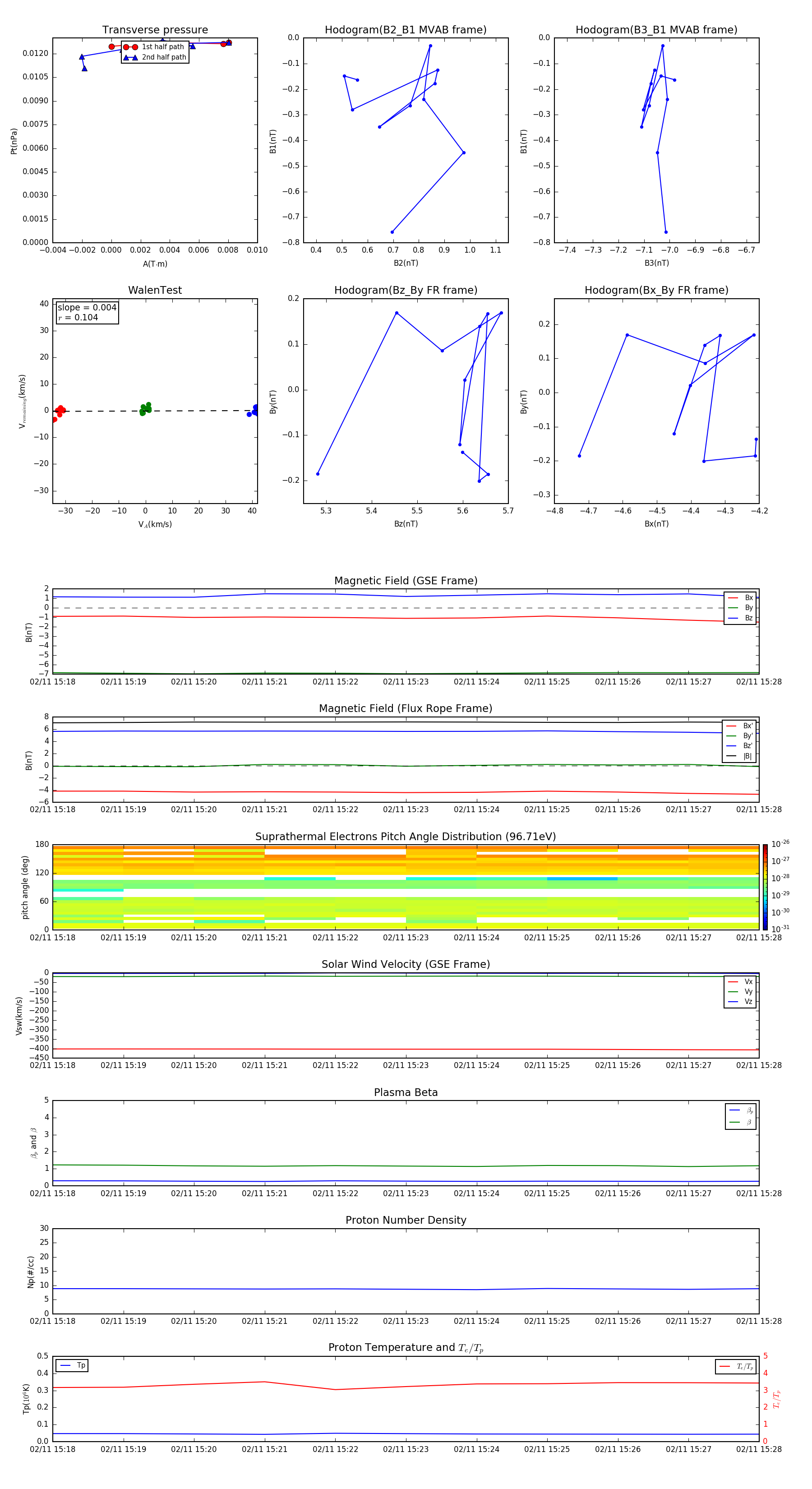Select the "1st half path" legend entry
Screen dimensions: 812x1489
(154, 47)
